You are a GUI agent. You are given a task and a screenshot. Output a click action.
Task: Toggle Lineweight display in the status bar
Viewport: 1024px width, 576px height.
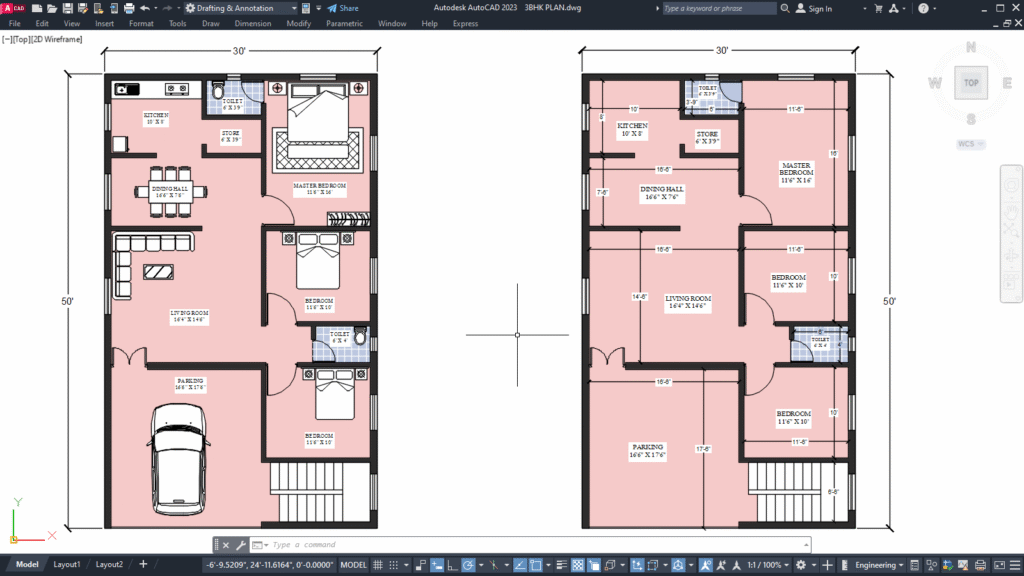(562, 565)
